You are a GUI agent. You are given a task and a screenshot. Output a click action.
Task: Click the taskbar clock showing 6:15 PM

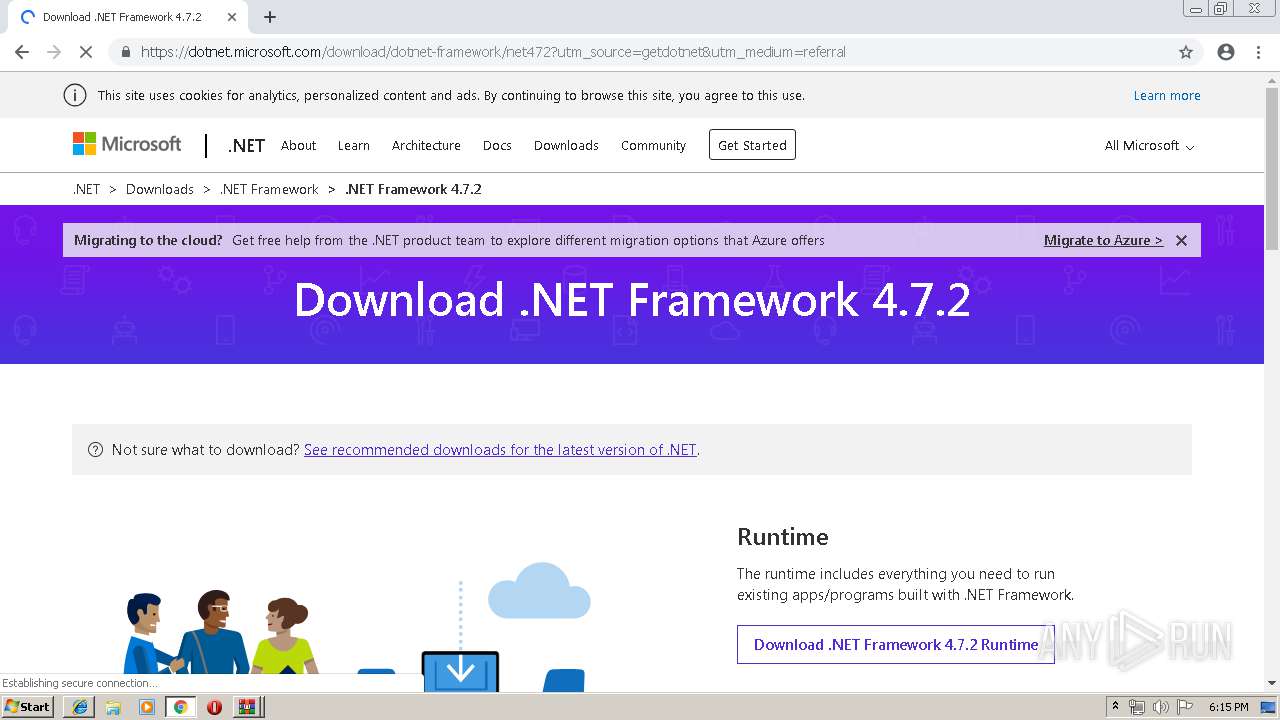(x=1228, y=707)
